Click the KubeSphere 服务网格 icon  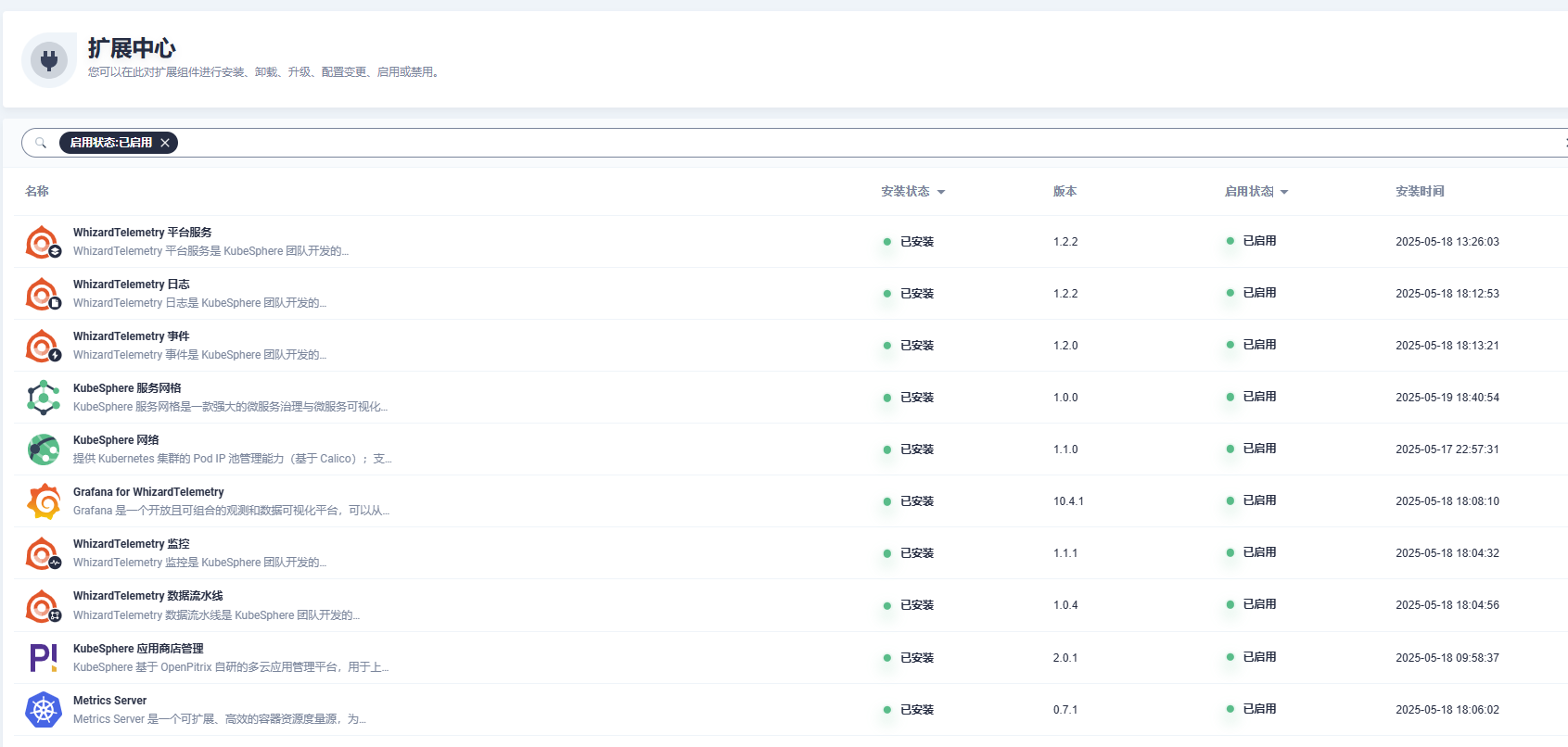click(x=44, y=398)
